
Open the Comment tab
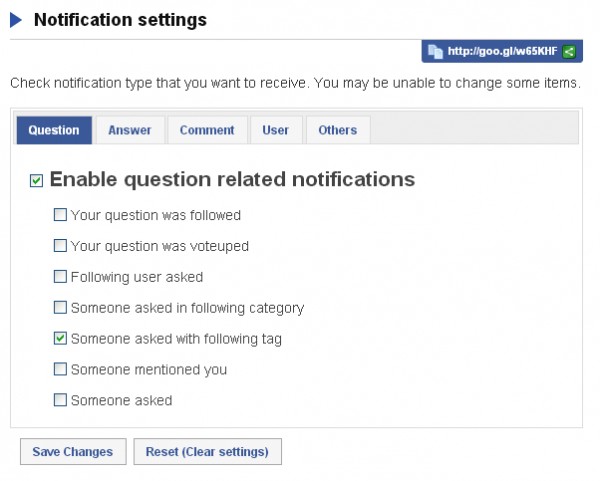(207, 130)
